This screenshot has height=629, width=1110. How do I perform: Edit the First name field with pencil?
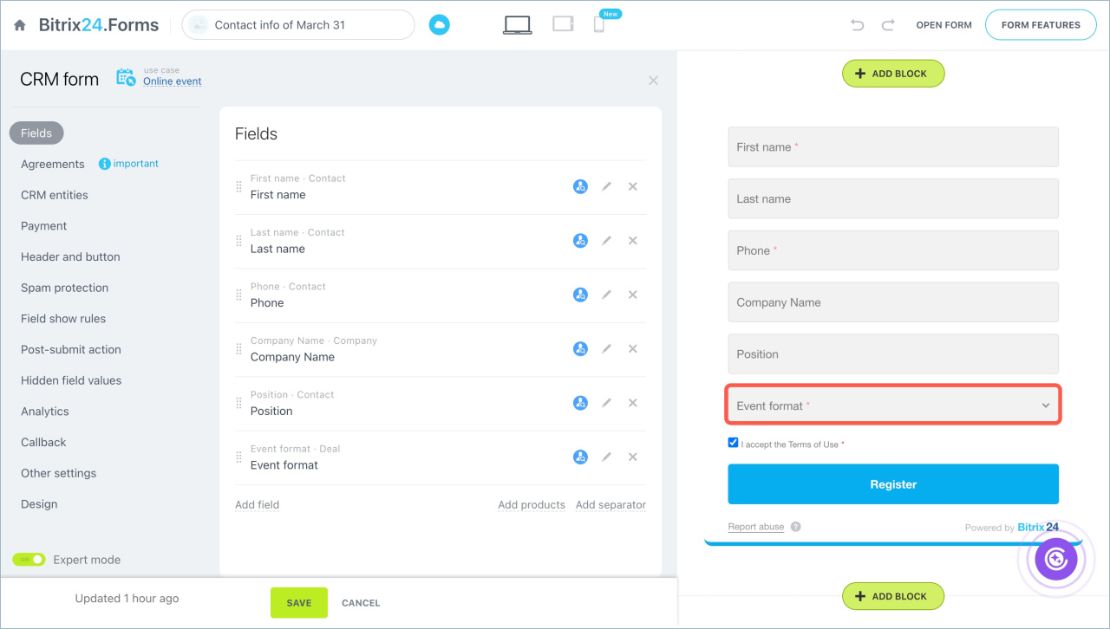(x=607, y=187)
